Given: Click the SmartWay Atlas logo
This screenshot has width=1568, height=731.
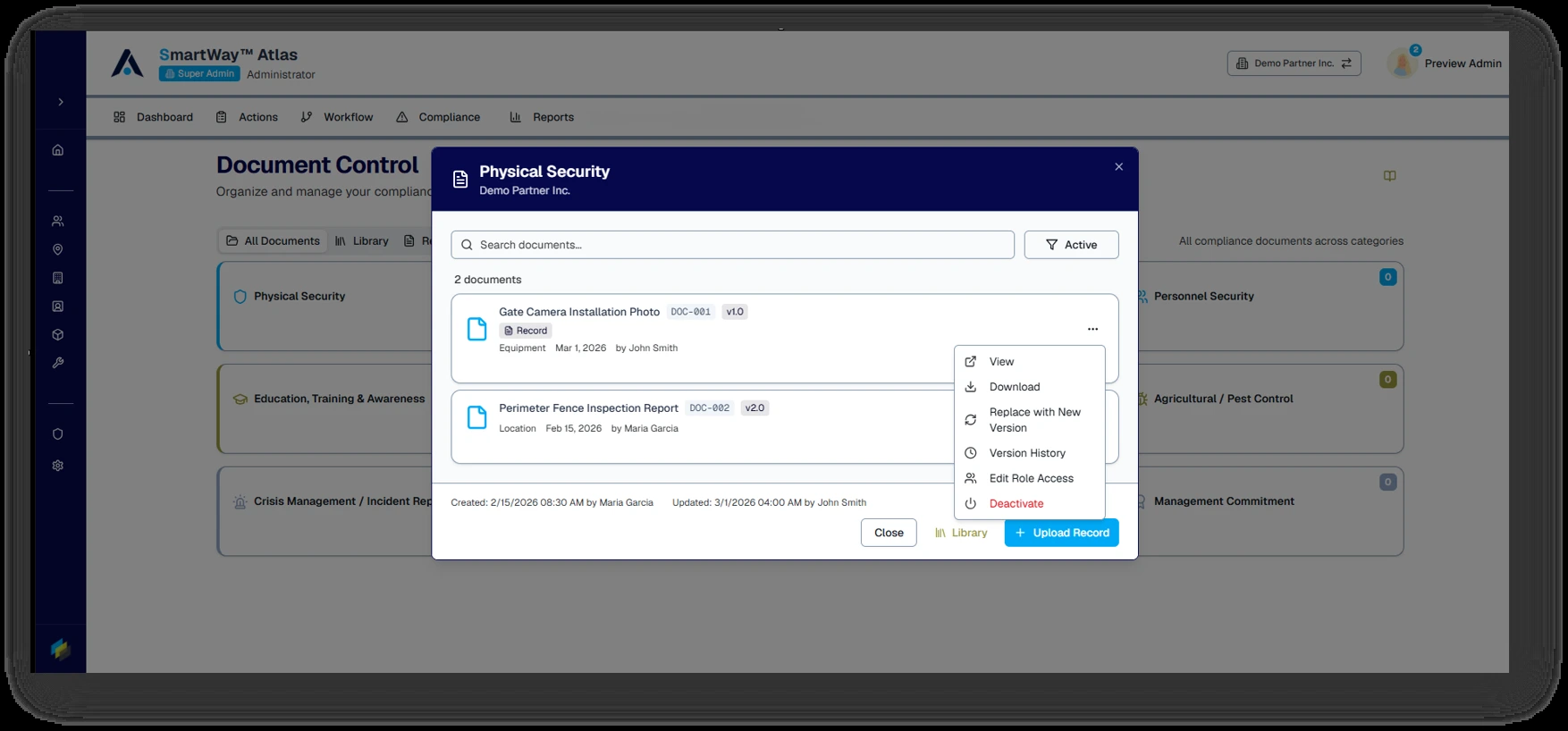Looking at the screenshot, I should point(127,63).
